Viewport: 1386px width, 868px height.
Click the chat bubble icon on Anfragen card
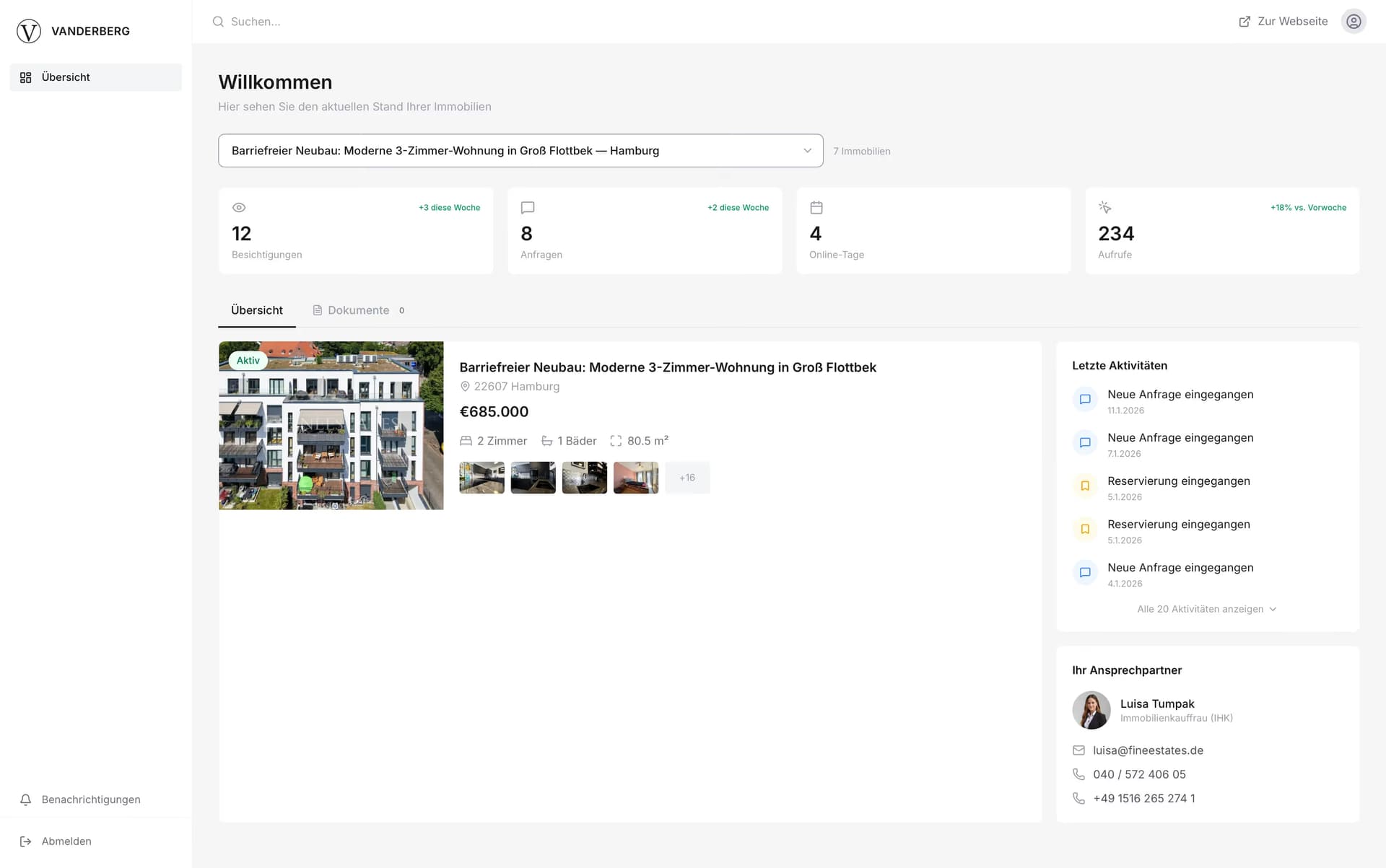coord(528,208)
